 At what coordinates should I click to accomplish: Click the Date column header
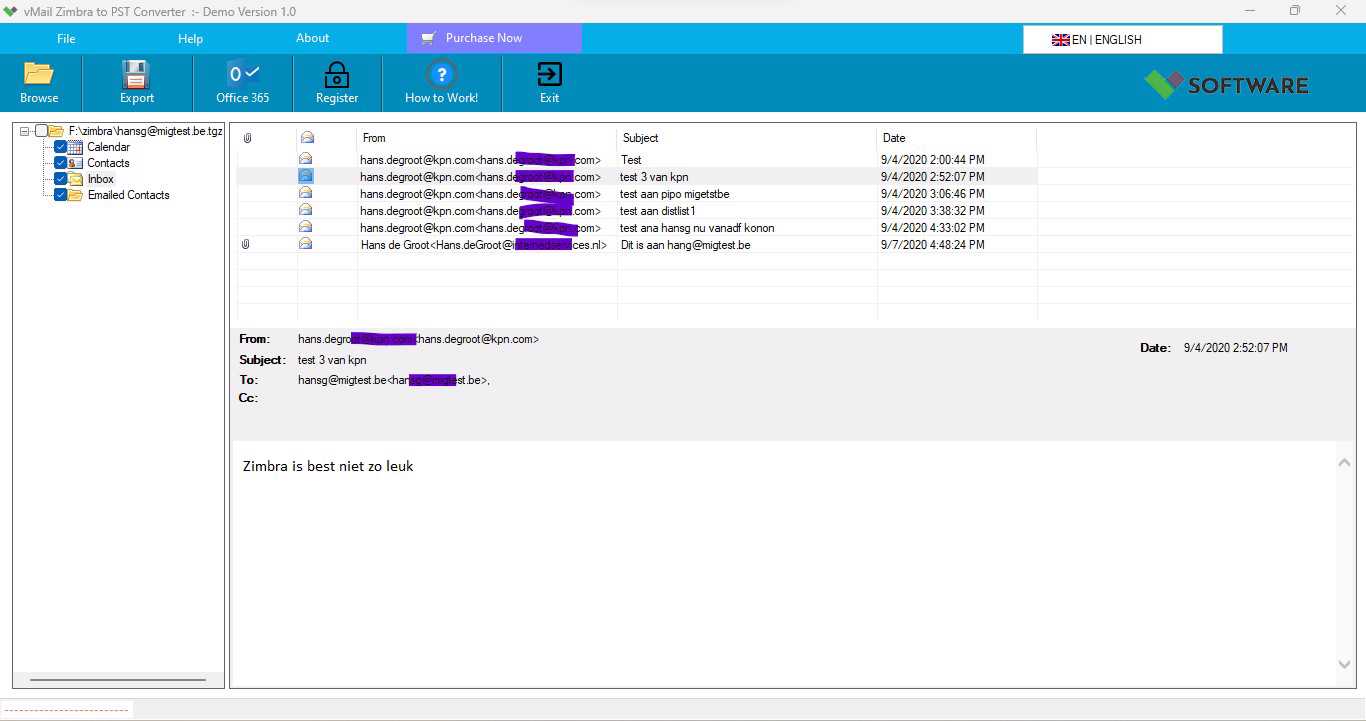tap(957, 138)
